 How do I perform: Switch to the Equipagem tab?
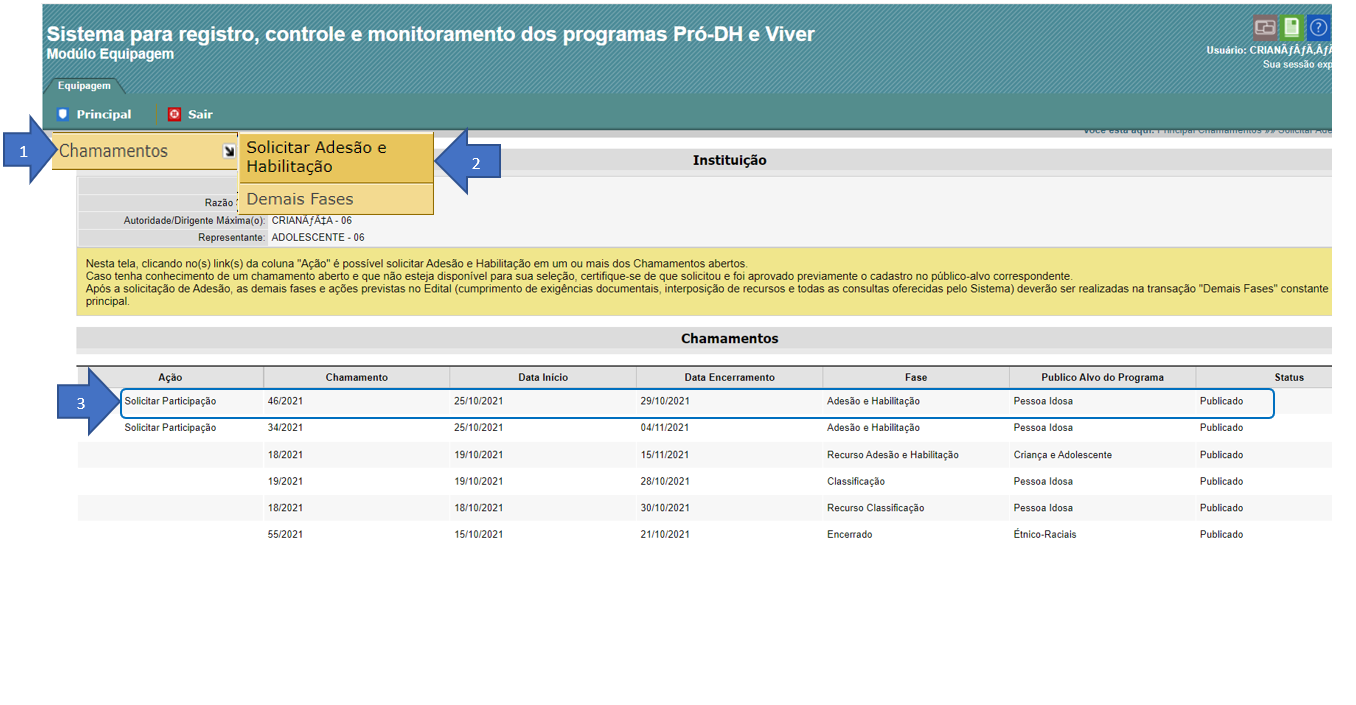click(84, 86)
